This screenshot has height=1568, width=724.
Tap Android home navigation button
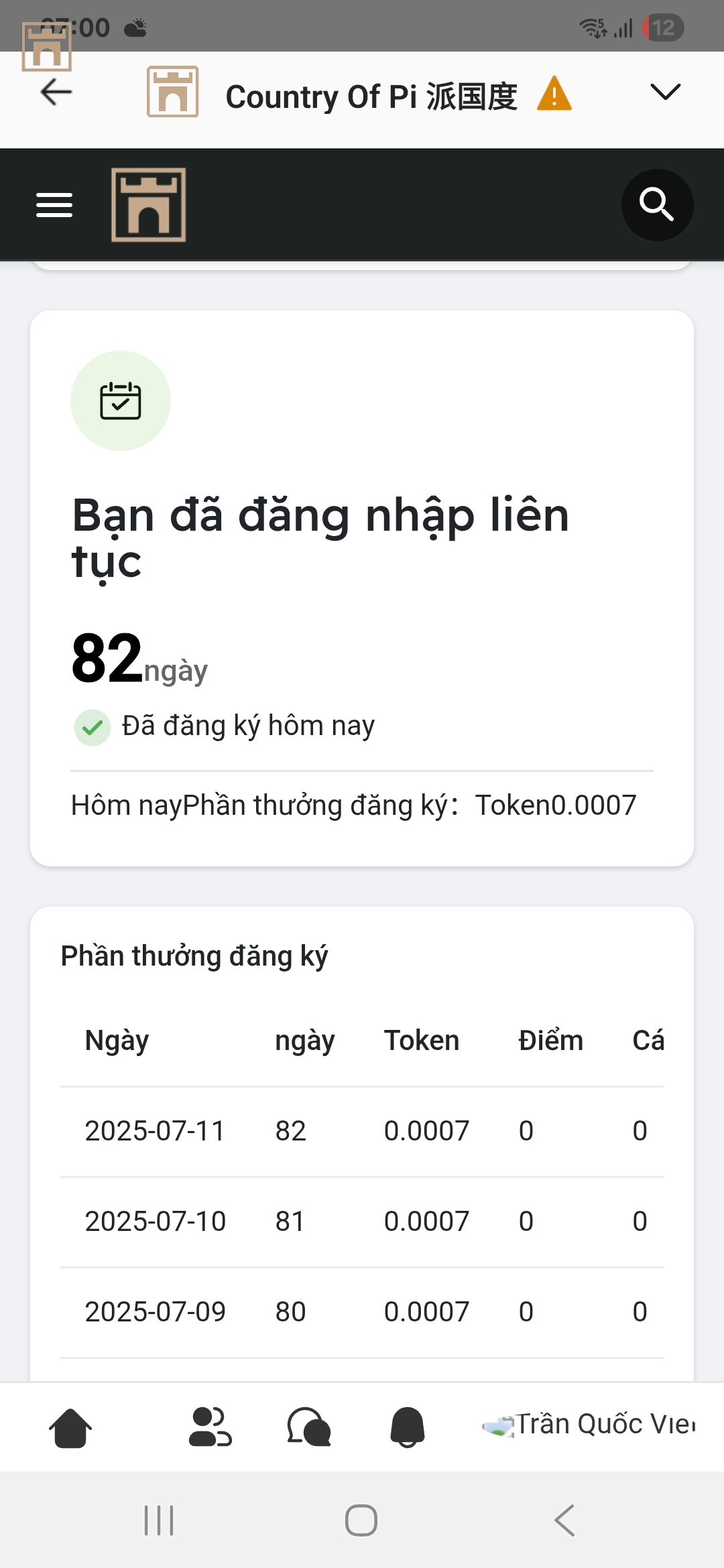click(x=361, y=1520)
